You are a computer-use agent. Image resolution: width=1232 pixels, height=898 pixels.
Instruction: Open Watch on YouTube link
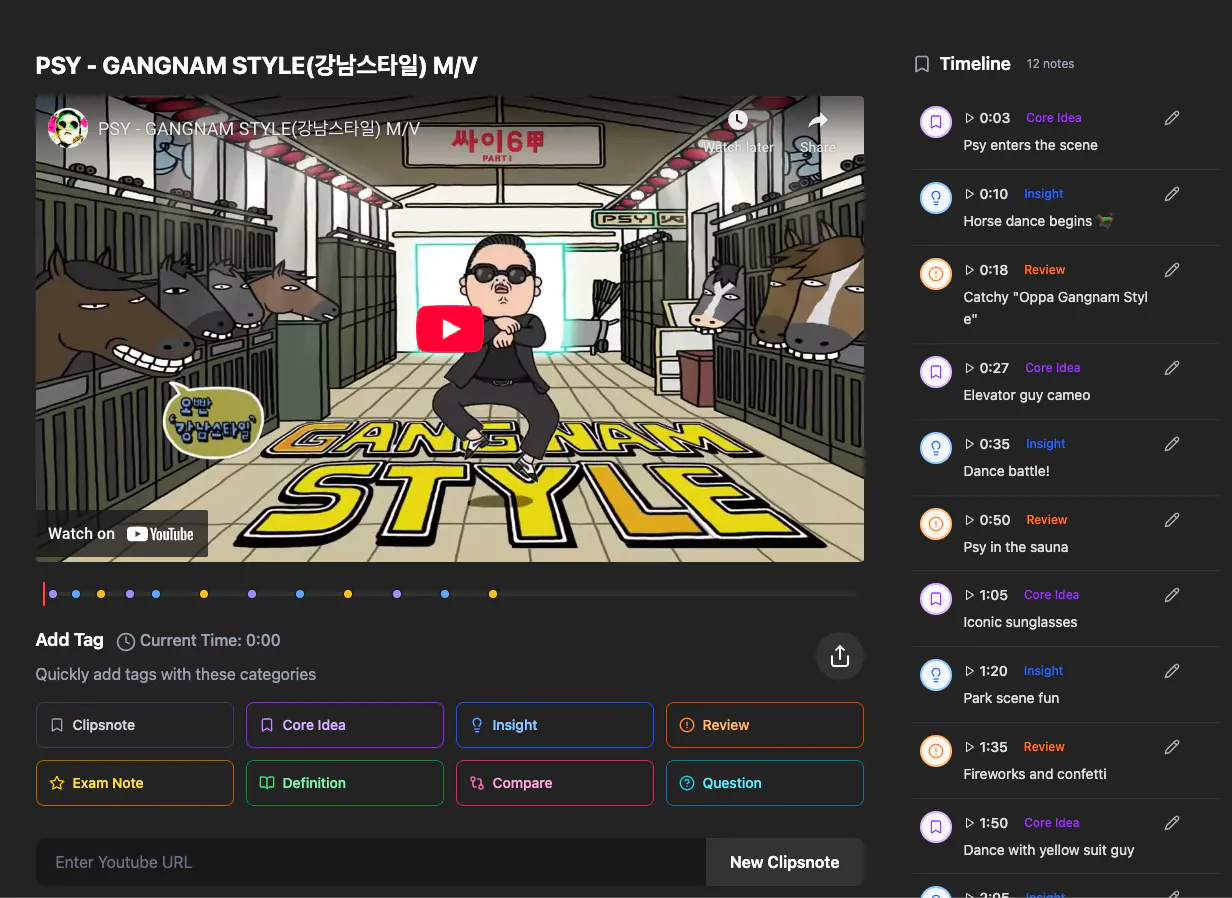[121, 534]
